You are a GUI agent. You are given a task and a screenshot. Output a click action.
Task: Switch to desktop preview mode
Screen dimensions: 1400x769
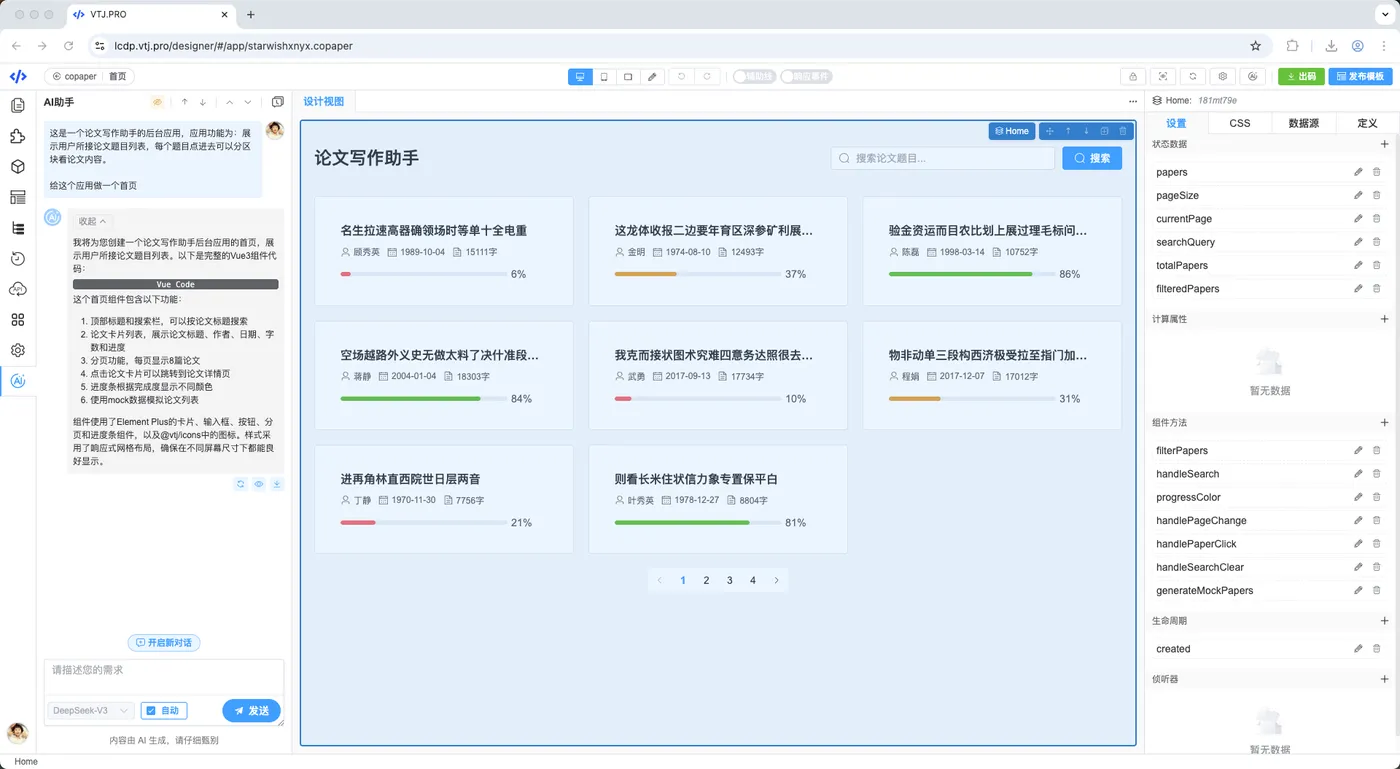coord(580,77)
